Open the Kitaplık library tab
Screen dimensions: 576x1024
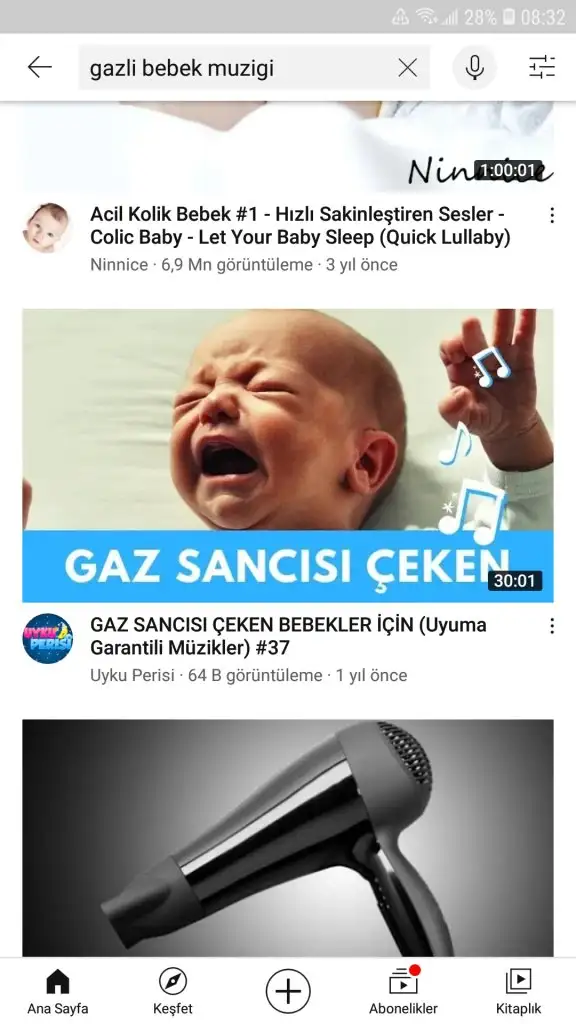[519, 991]
